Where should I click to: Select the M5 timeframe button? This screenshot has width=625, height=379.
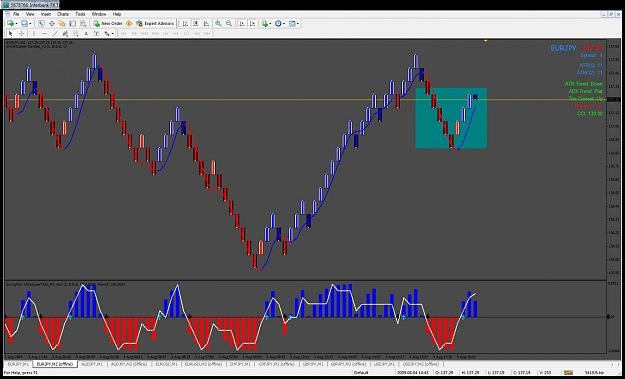(134, 33)
